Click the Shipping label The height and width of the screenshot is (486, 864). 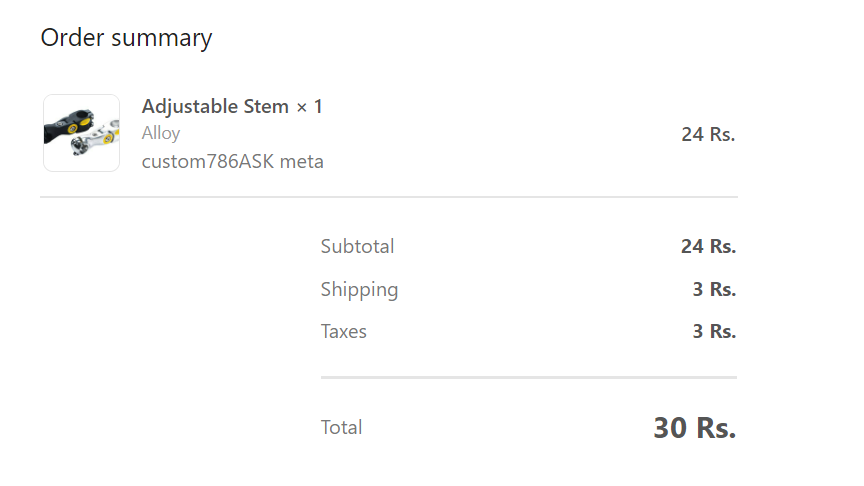[359, 290]
